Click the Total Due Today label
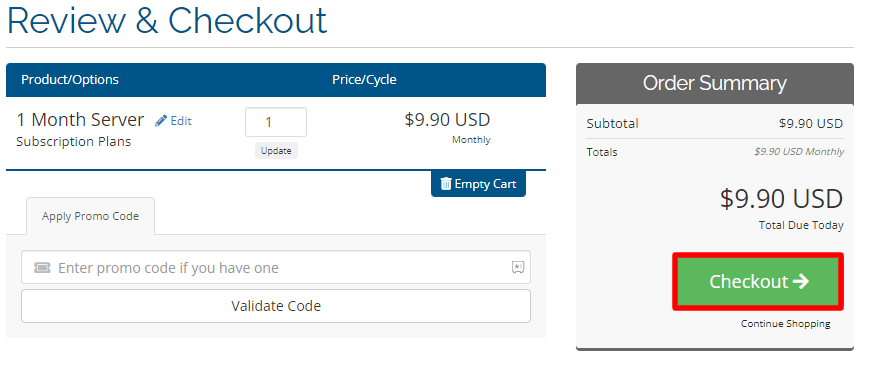This screenshot has height=371, width=872. pyautogui.click(x=801, y=225)
